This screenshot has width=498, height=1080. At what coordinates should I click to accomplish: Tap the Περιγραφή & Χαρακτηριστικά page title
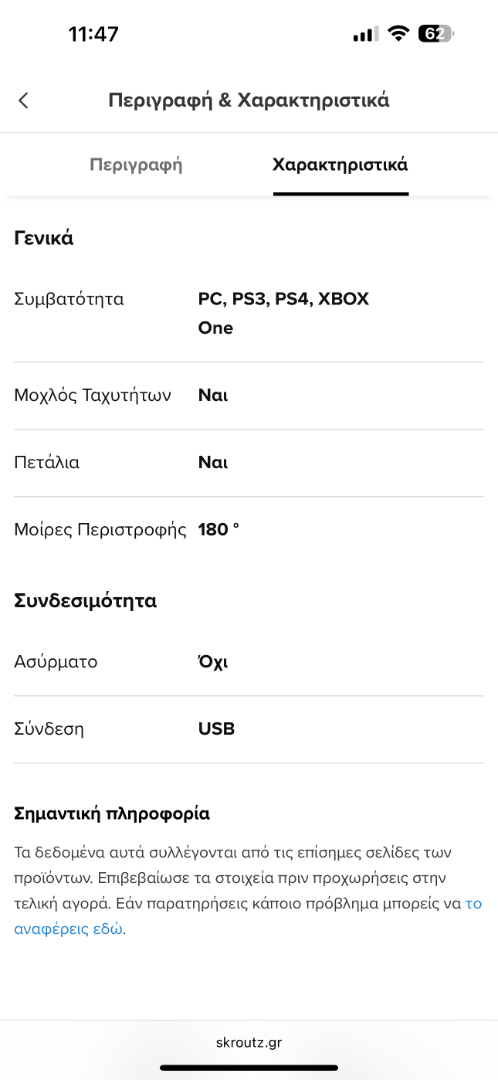[x=249, y=101]
